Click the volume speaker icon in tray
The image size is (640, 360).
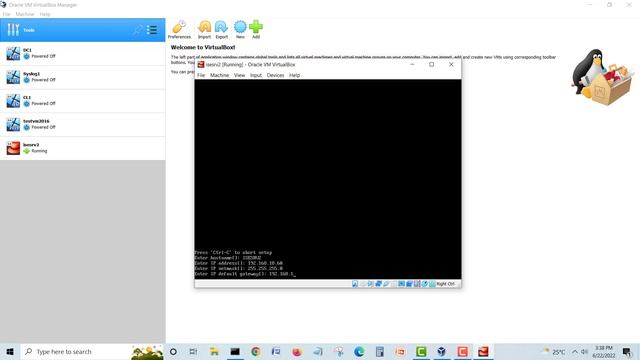(x=584, y=351)
